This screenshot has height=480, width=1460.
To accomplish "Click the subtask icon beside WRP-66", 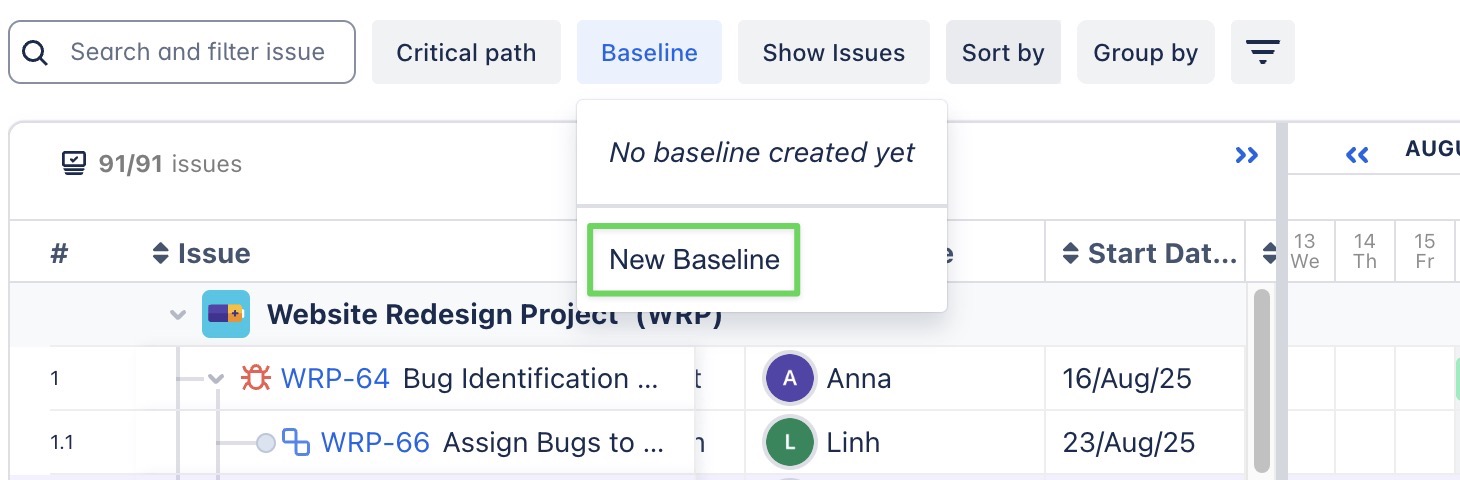I will pos(296,442).
